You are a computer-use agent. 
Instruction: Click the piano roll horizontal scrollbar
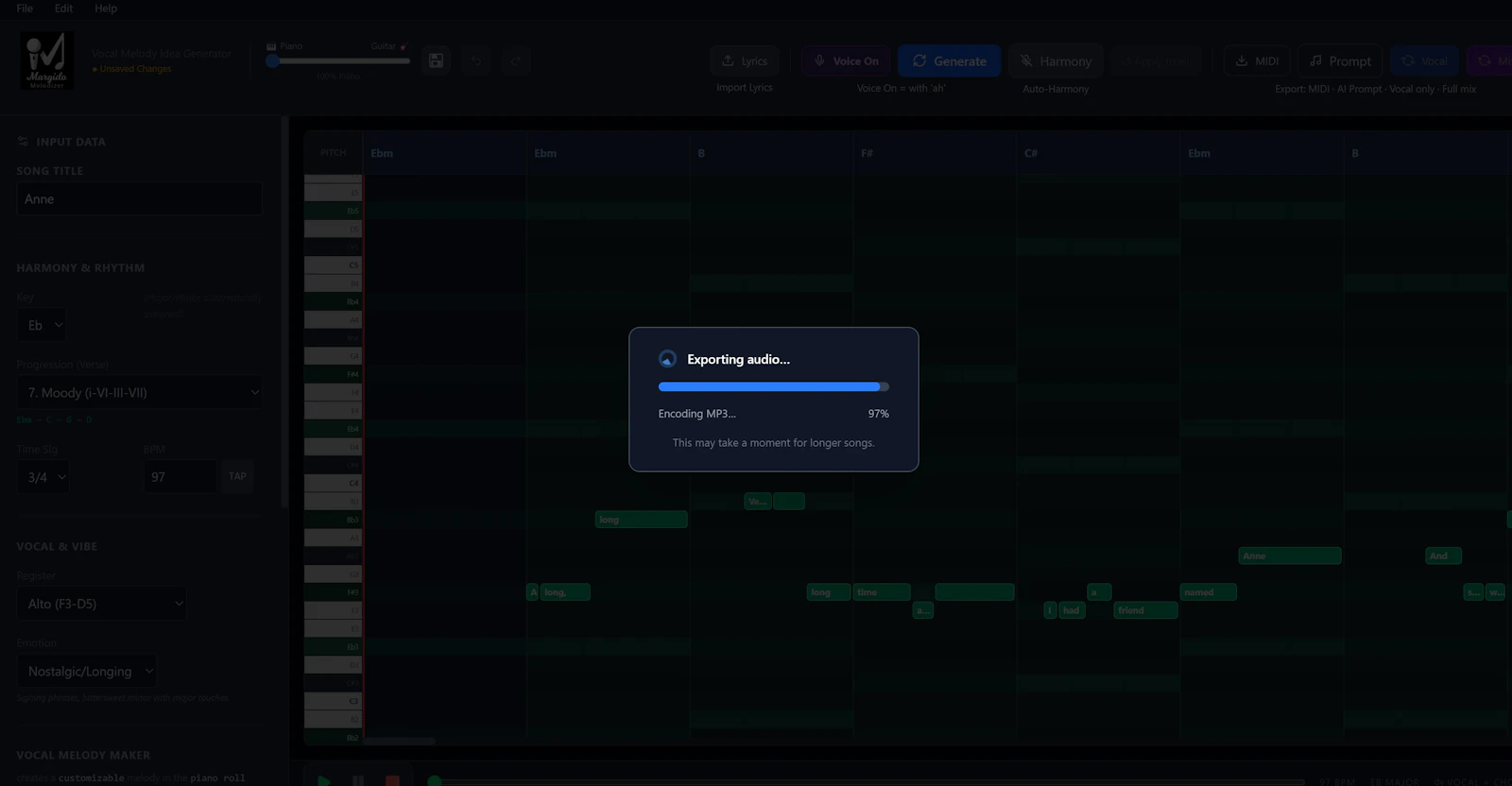click(400, 741)
